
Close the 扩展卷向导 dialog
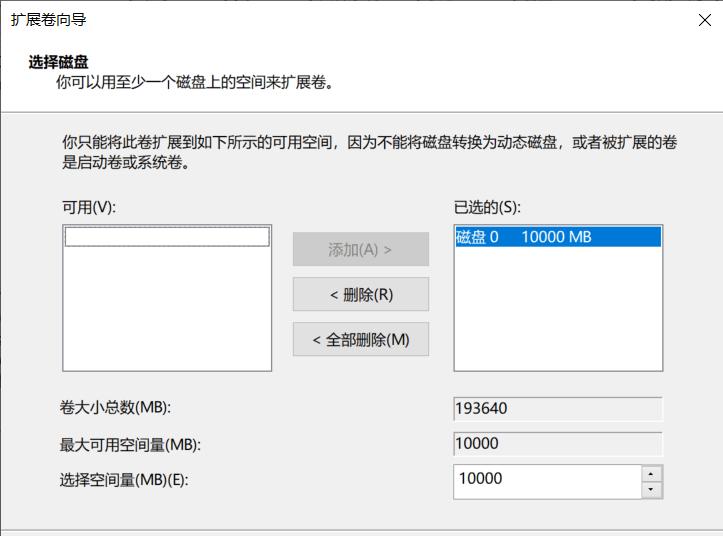pyautogui.click(x=705, y=20)
